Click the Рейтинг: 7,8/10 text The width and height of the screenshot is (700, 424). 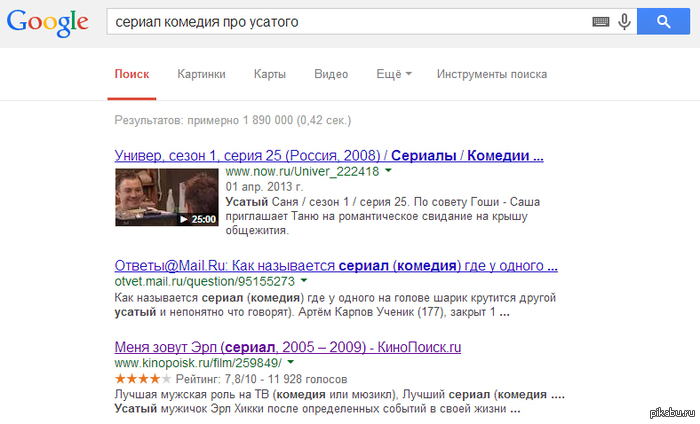(216, 379)
